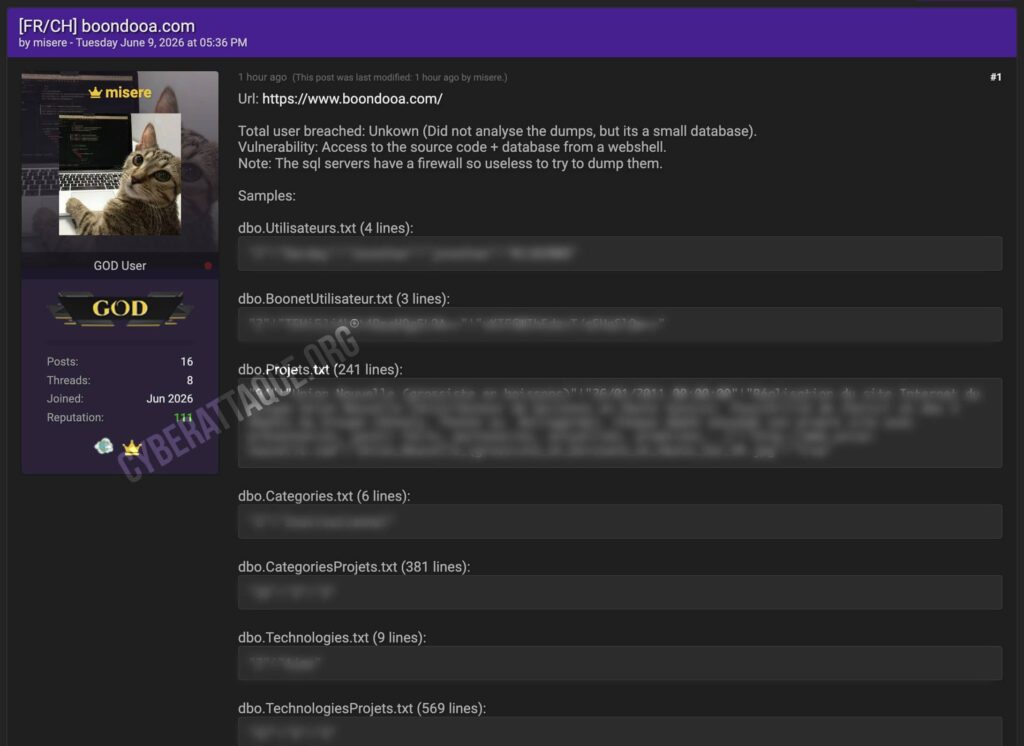Screen dimensions: 1024x746
Task: Click the 'dbo.Technologies.txt (9 lines):' label
Action: (x=332, y=638)
